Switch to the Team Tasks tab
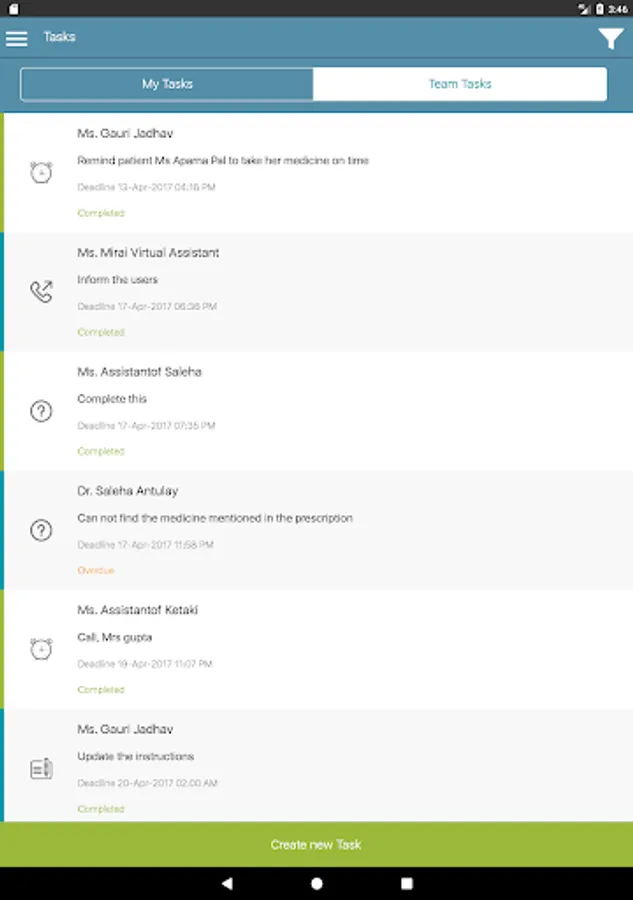Screen dimensions: 633x900 460,84
